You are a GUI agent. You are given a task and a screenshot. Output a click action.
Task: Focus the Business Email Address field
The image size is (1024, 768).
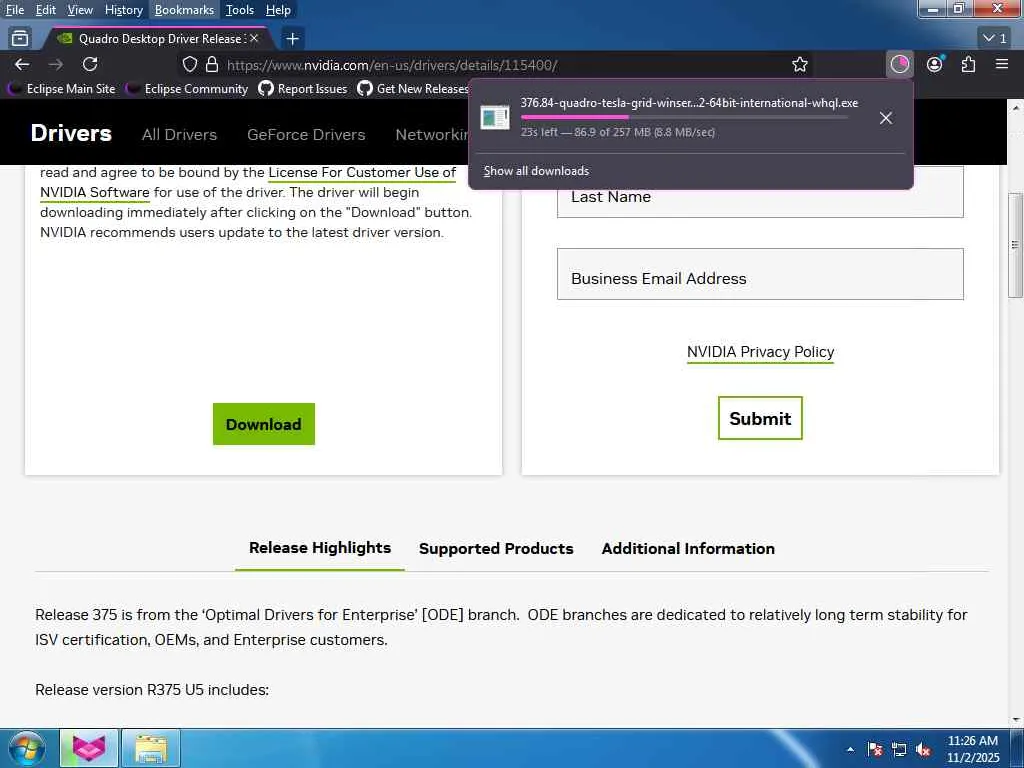(760, 274)
